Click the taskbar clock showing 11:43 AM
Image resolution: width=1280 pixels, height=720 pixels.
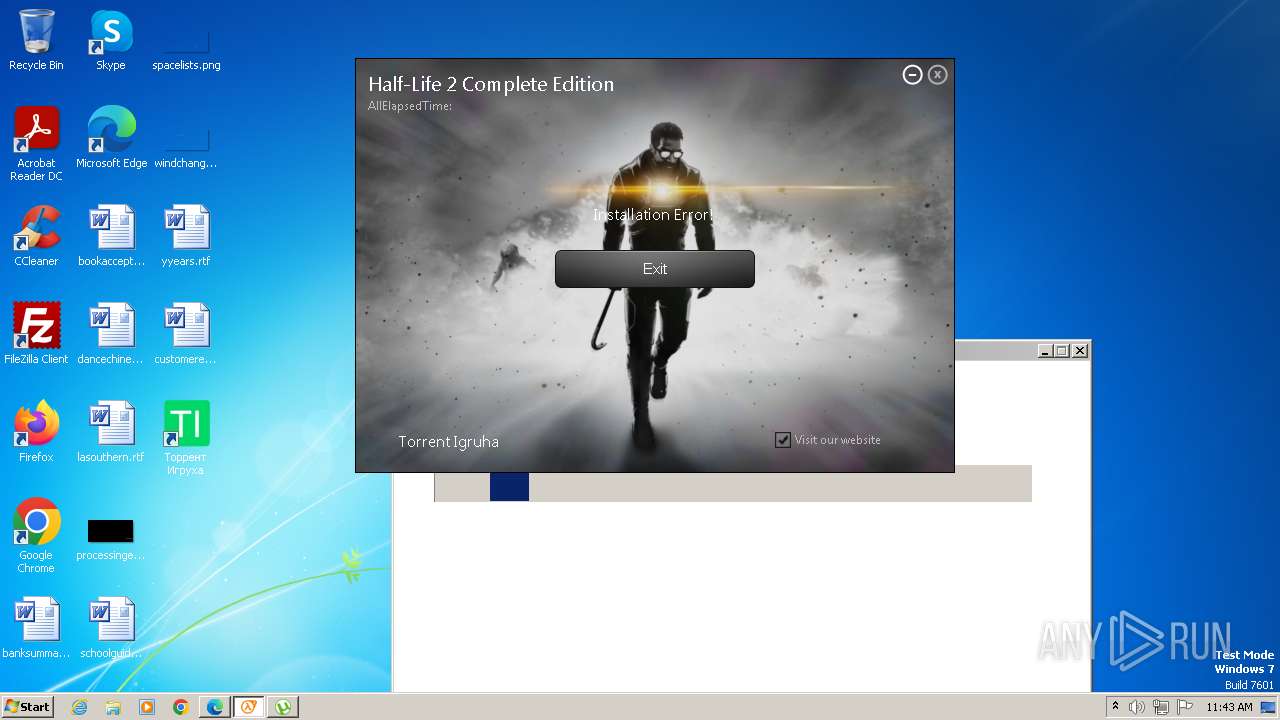click(1229, 707)
